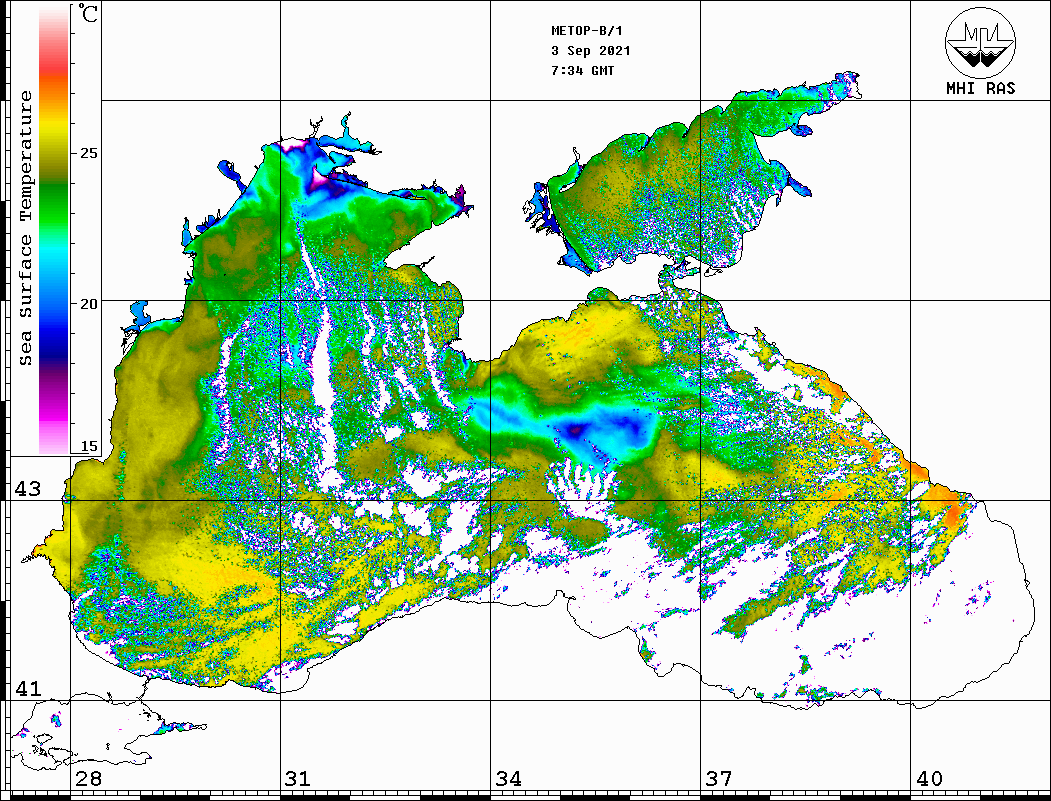This screenshot has width=1051, height=801.
Task: Click longitude label 40
Action: click(929, 778)
